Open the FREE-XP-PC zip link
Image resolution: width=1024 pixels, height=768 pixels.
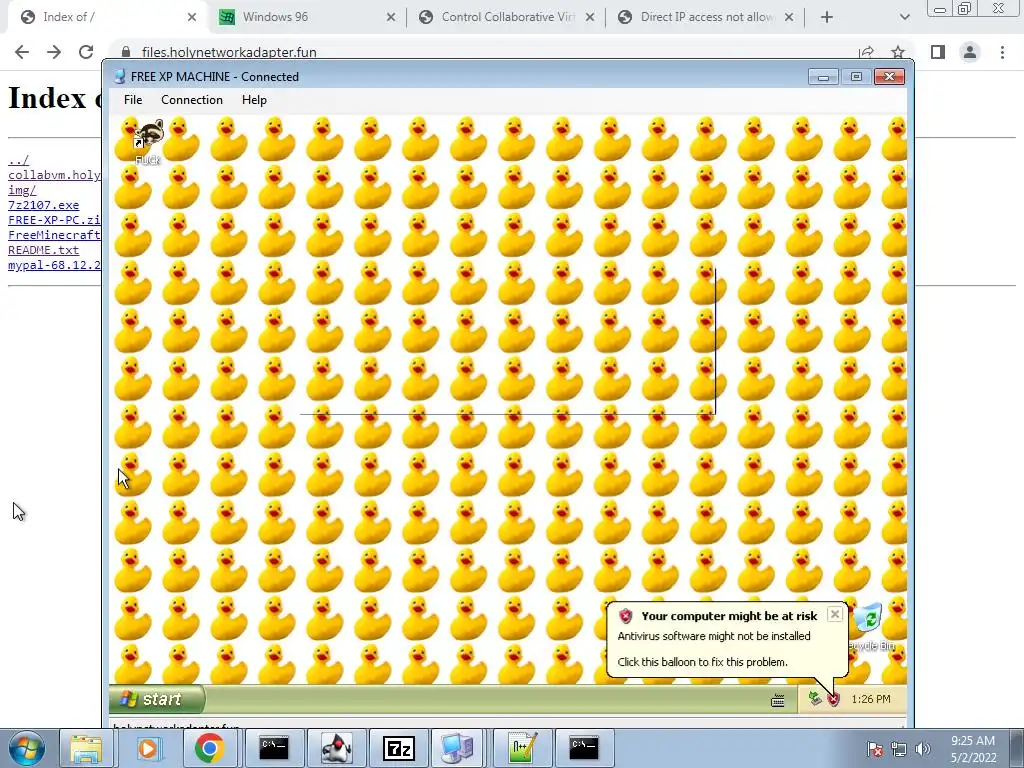(55, 220)
